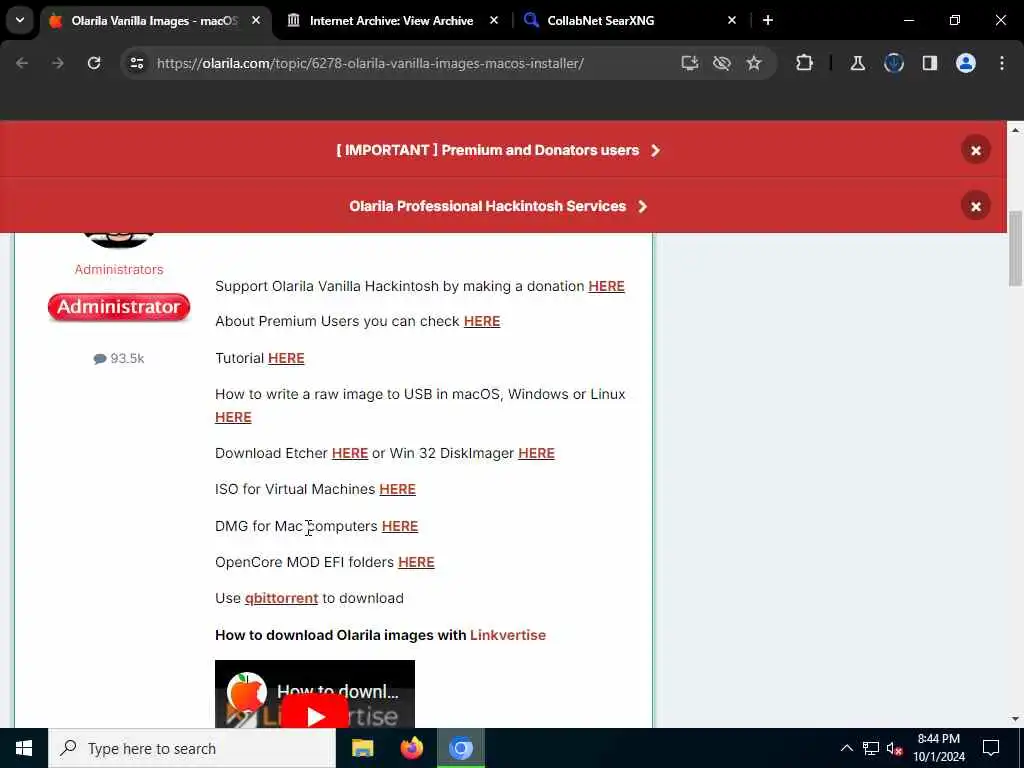Click the 93.5k posts count
This screenshot has height=768, width=1024.
coord(119,359)
